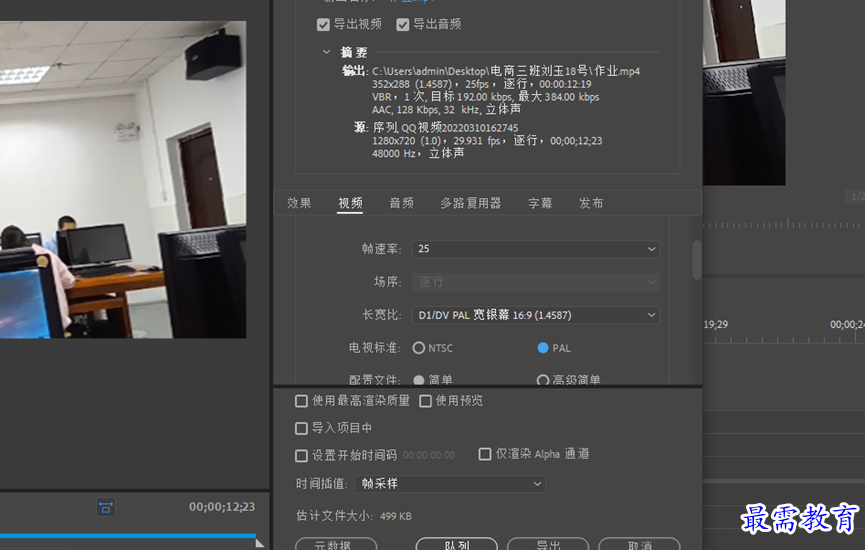Uncheck the 导出音频 checkbox
This screenshot has height=550, width=865.
(x=403, y=24)
